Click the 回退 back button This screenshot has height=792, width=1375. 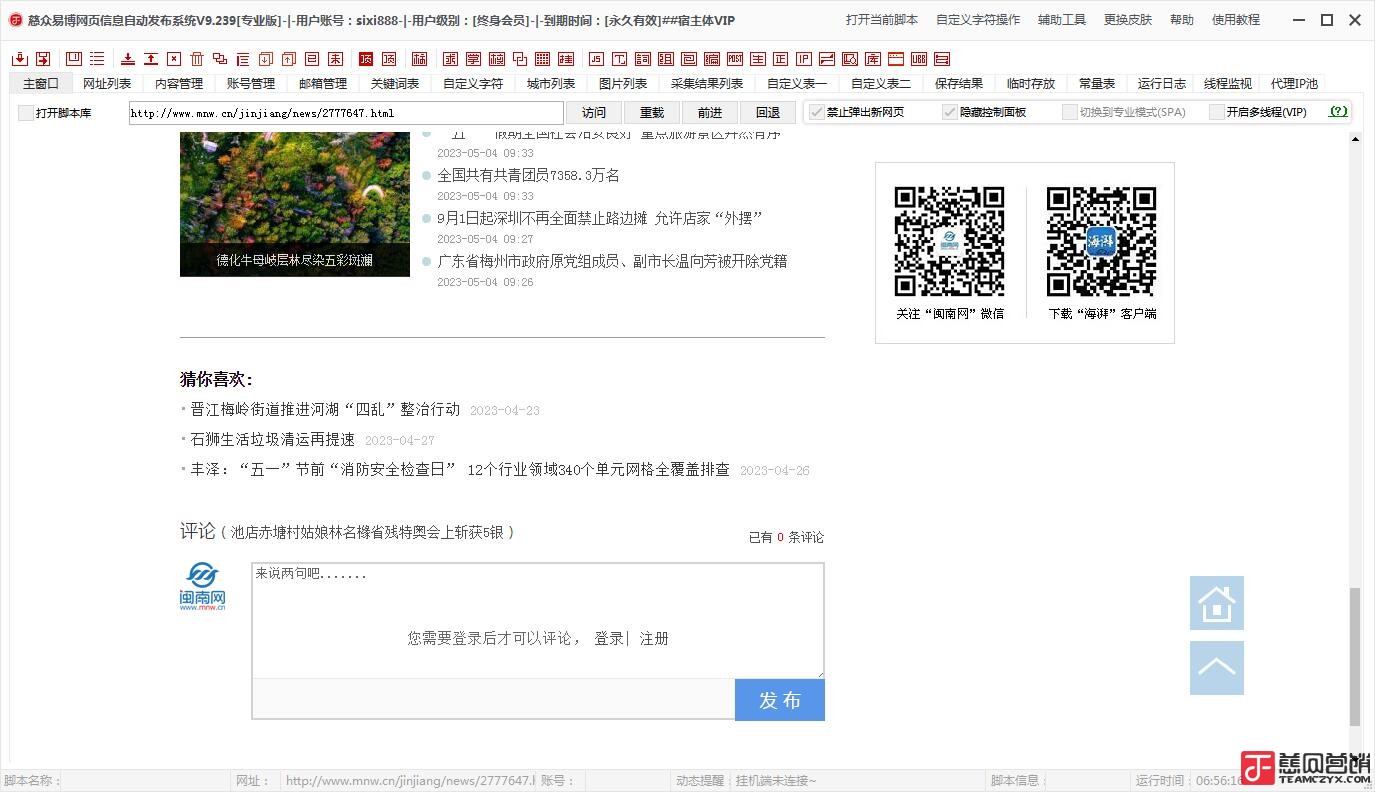[x=768, y=113]
